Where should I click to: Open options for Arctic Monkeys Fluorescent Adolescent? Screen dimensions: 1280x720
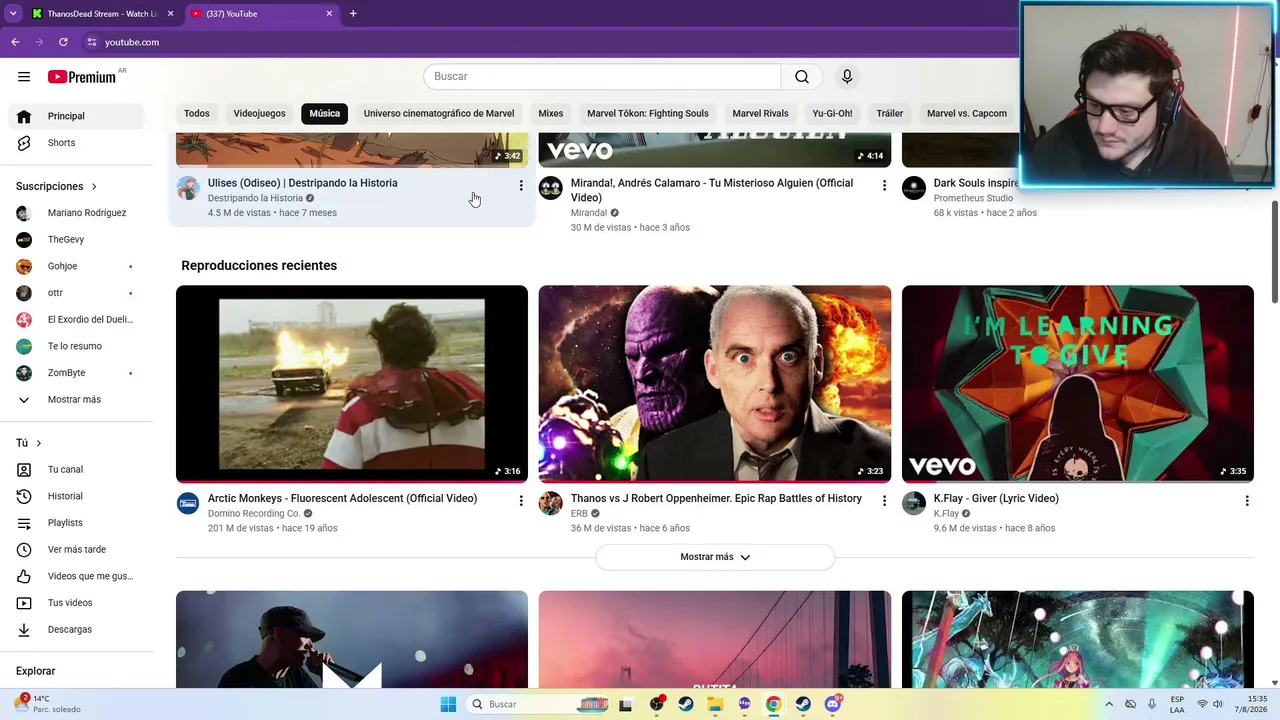click(521, 501)
